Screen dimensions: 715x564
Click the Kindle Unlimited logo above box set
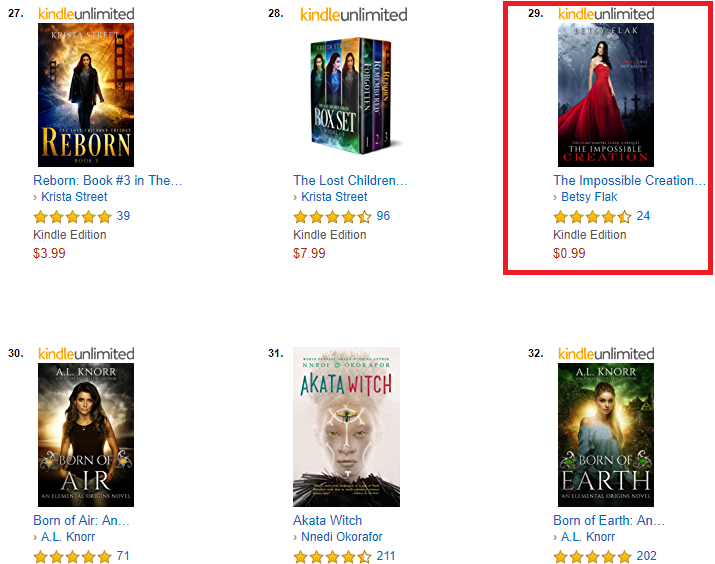(353, 15)
